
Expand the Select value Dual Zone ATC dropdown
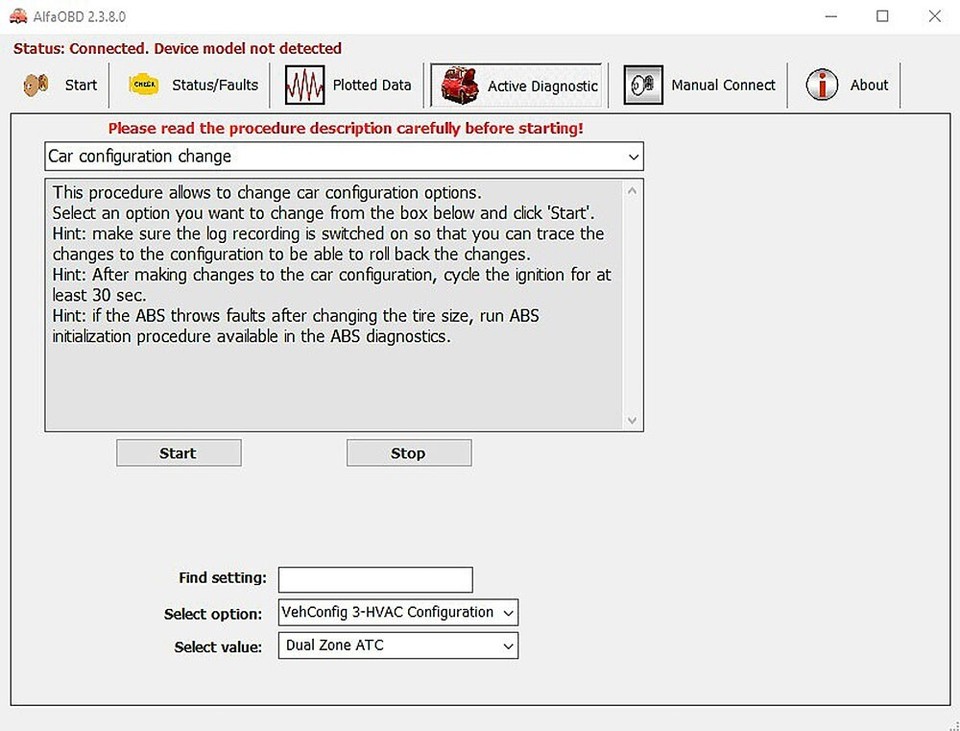pyautogui.click(x=507, y=646)
